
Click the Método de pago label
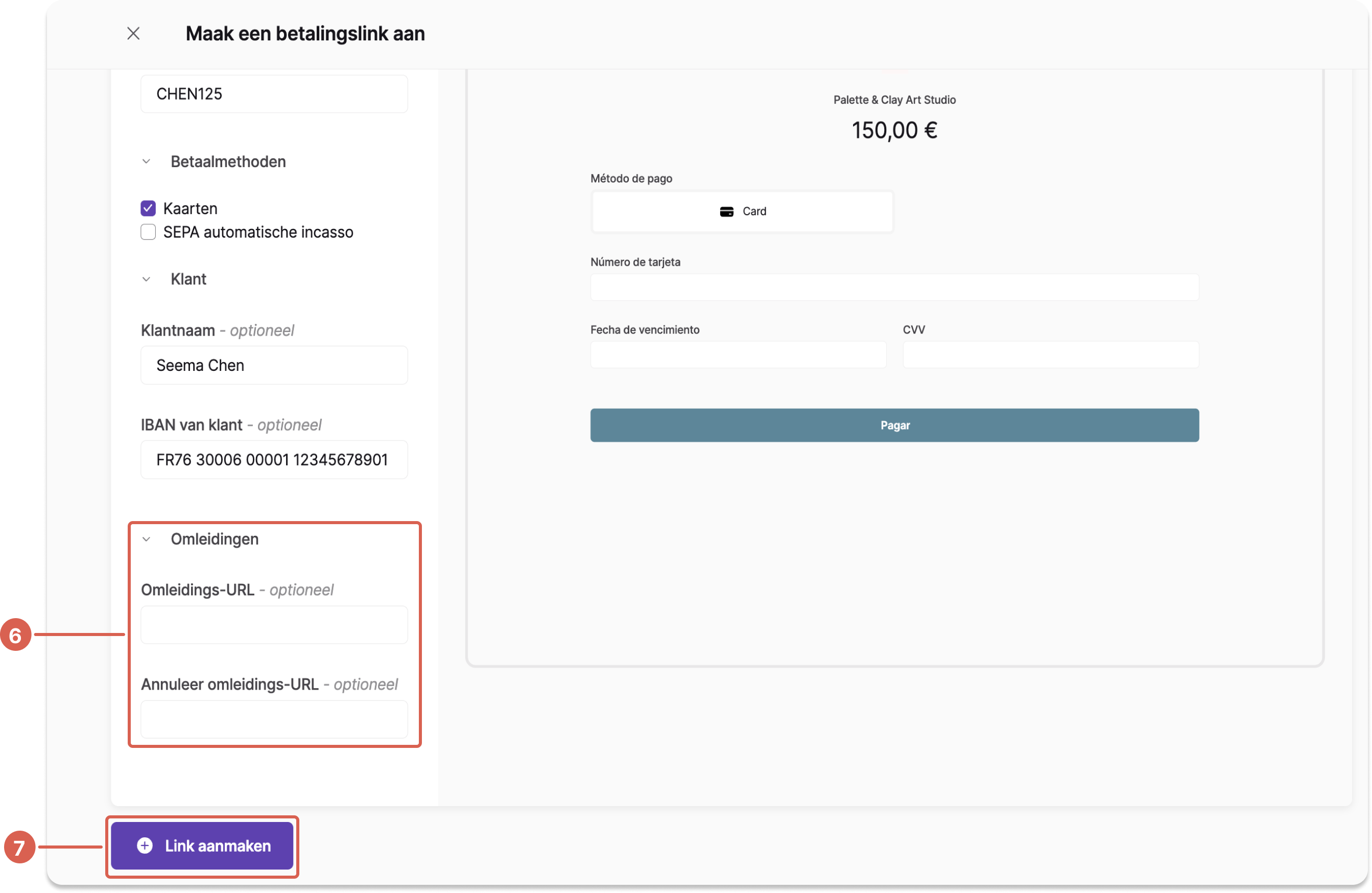click(x=631, y=178)
